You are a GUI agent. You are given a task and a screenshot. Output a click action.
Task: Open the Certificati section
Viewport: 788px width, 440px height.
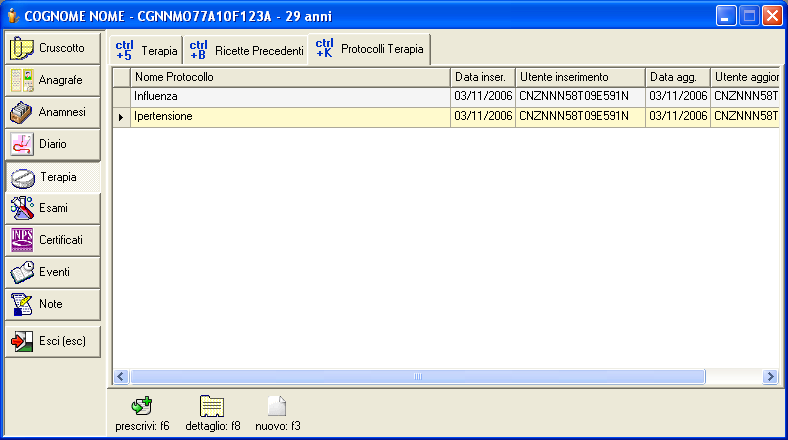pyautogui.click(x=53, y=240)
